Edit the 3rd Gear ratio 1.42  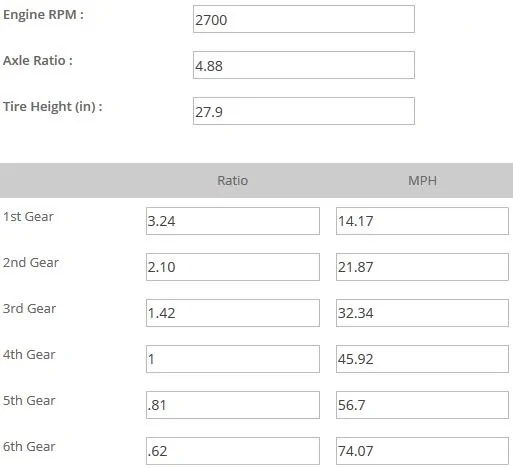[233, 313]
